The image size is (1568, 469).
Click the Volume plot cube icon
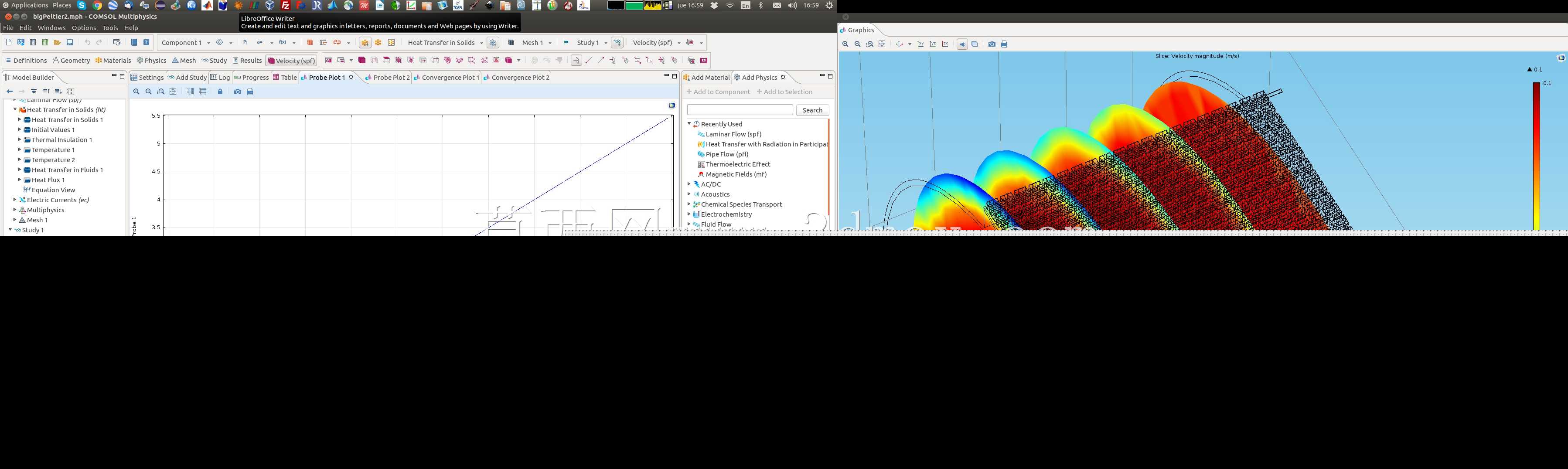361,60
